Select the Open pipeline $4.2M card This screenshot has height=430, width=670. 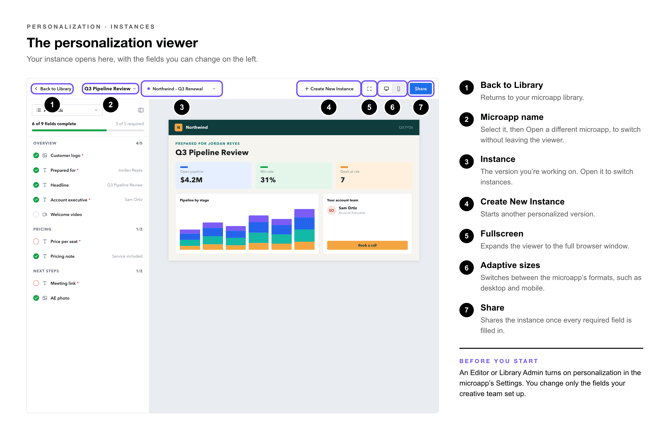point(214,175)
